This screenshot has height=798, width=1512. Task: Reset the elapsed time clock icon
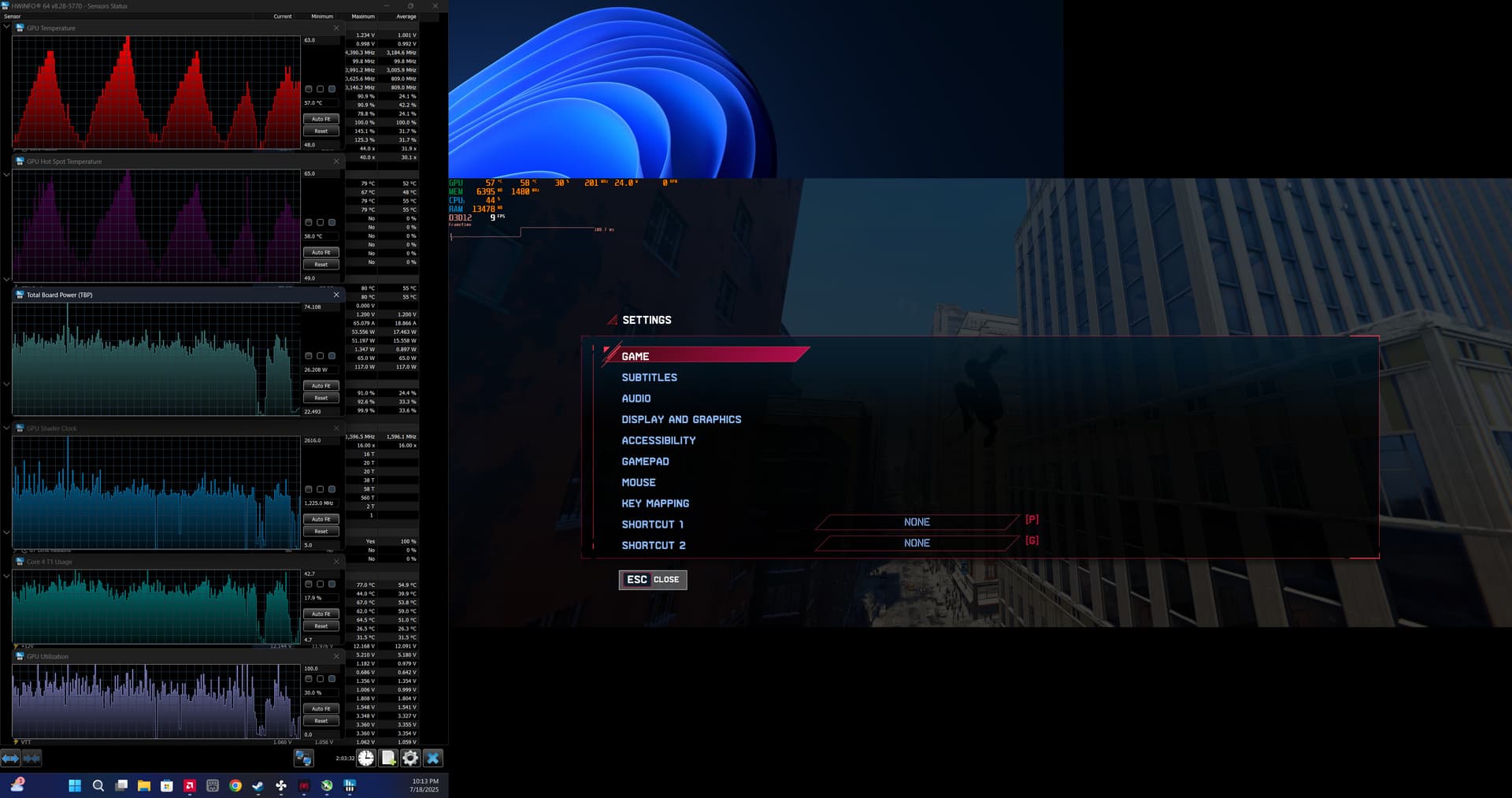[x=366, y=758]
